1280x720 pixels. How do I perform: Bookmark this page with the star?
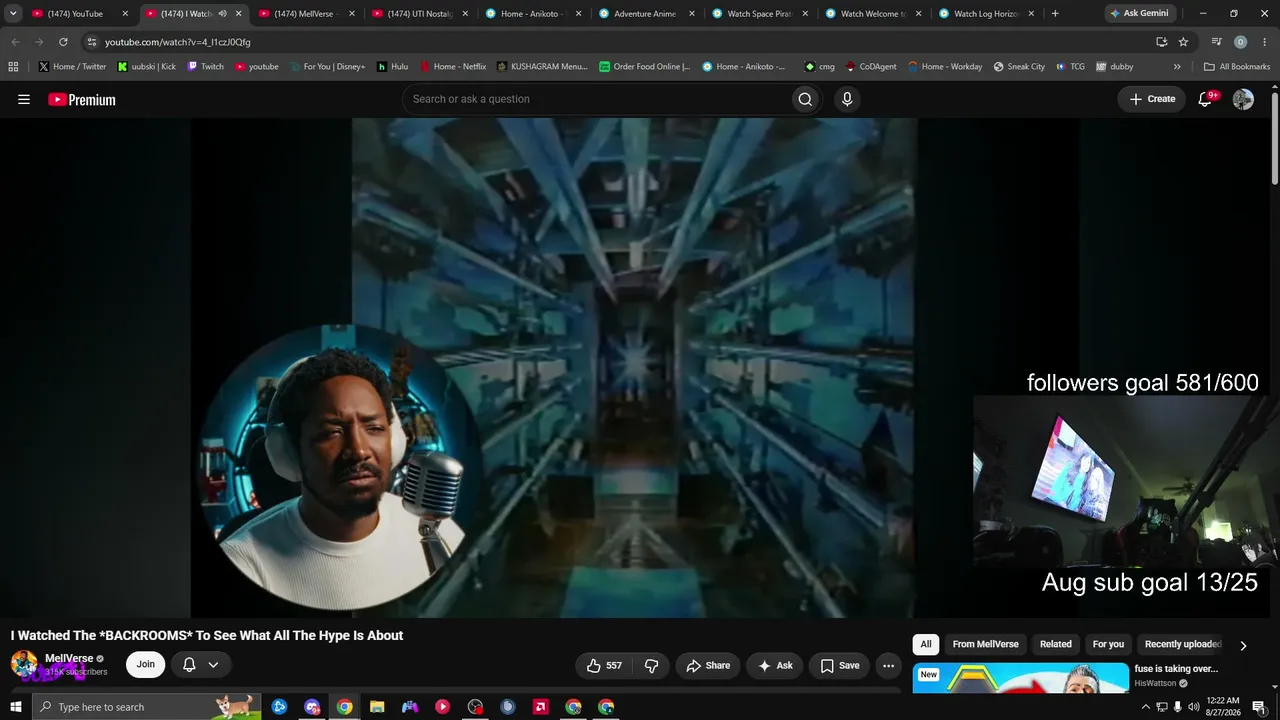tap(1183, 42)
